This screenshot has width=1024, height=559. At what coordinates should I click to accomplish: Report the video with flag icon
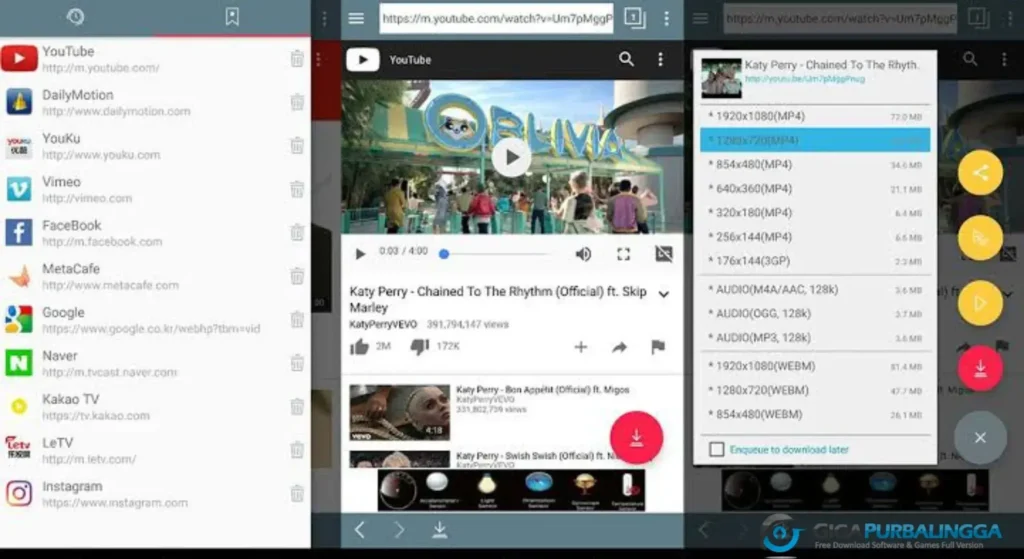click(658, 347)
